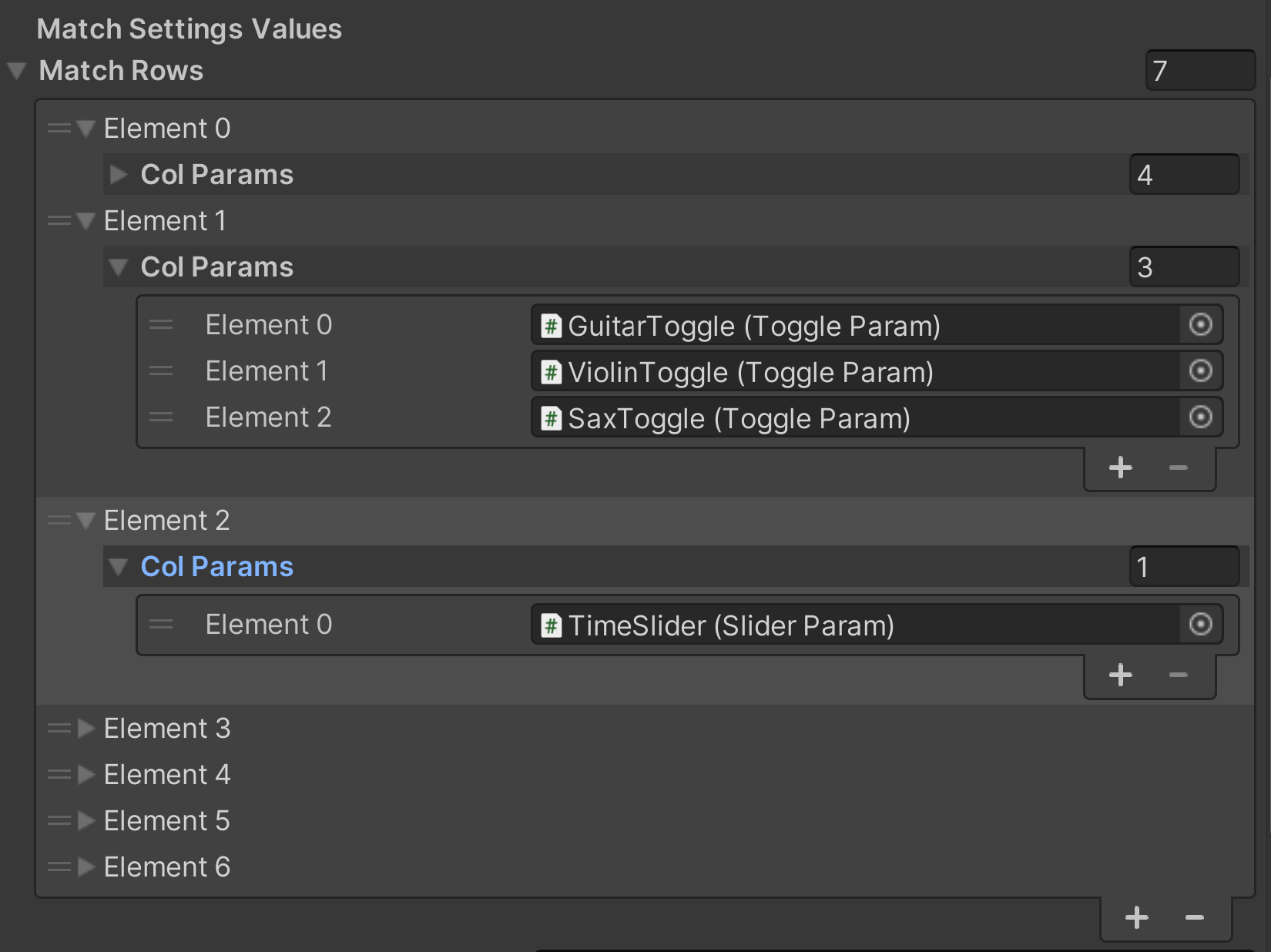Add a new Match Rows element
The width and height of the screenshot is (1271, 952).
tap(1136, 917)
